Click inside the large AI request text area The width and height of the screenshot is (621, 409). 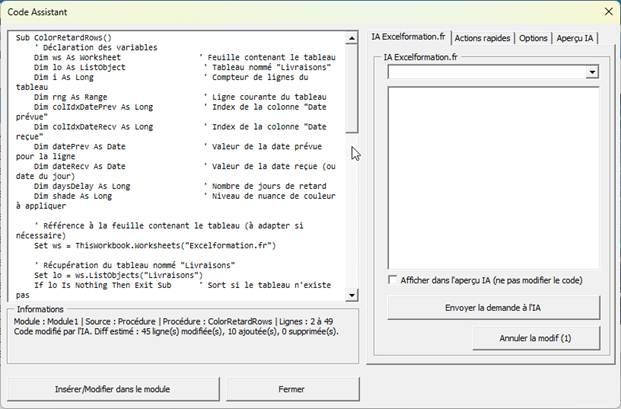[493, 178]
